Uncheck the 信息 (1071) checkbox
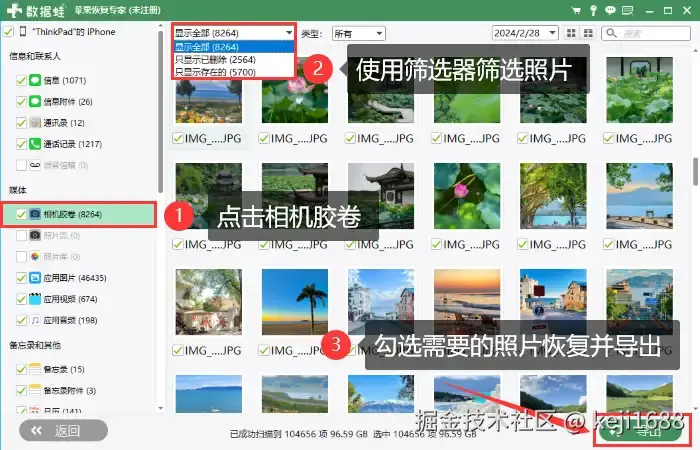 pyautogui.click(x=21, y=80)
